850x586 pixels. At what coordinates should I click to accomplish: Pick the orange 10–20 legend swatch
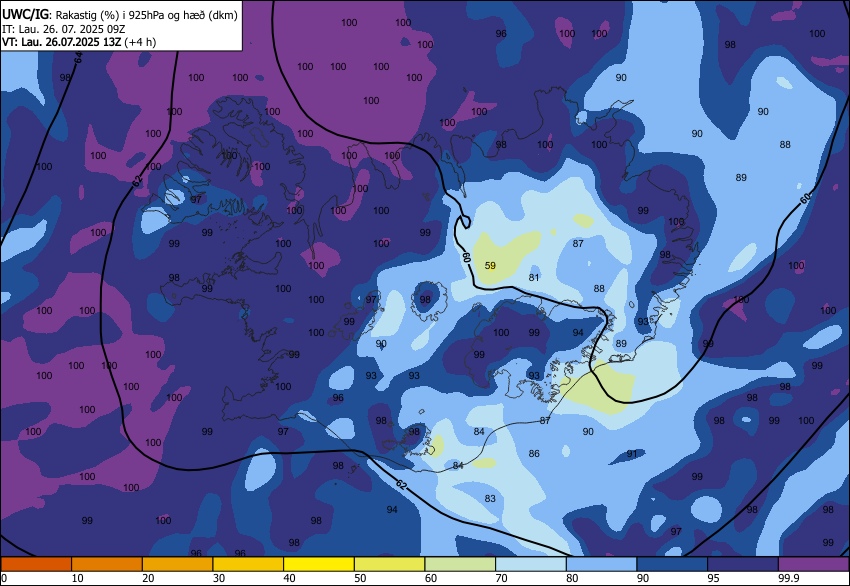pyautogui.click(x=107, y=564)
